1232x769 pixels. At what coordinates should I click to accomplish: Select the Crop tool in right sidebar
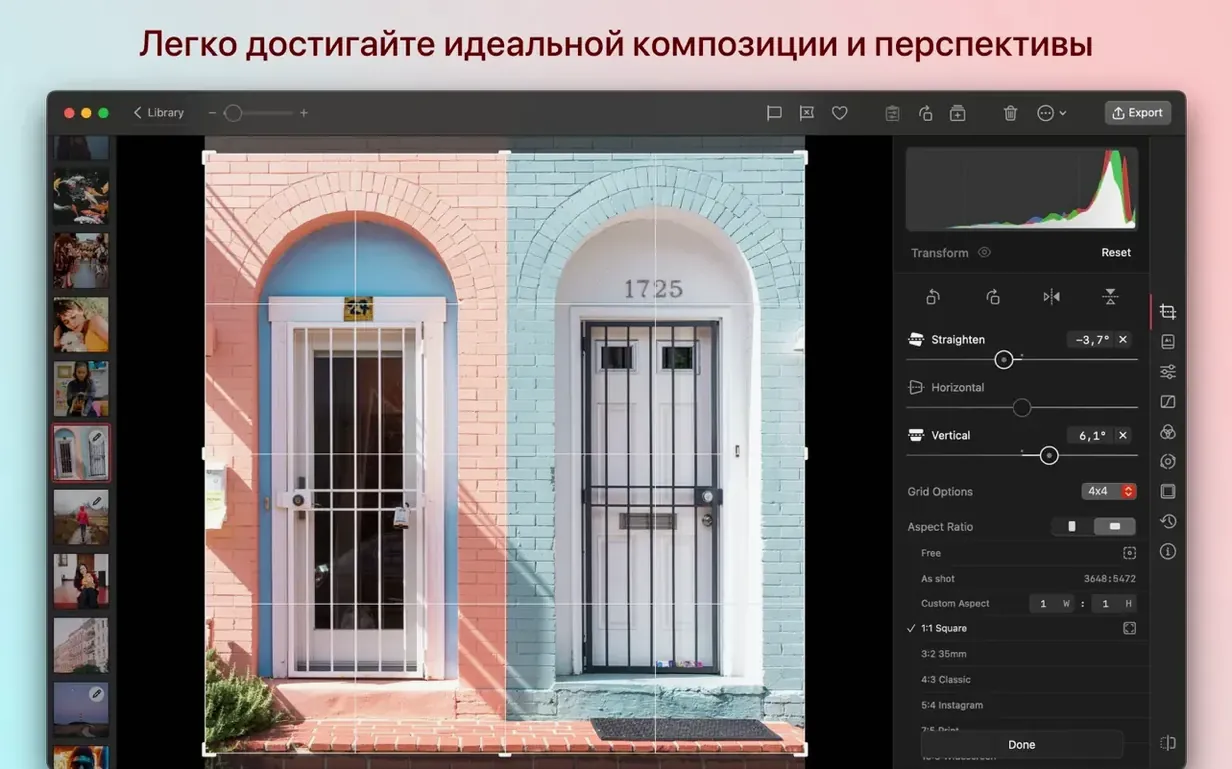[1167, 312]
